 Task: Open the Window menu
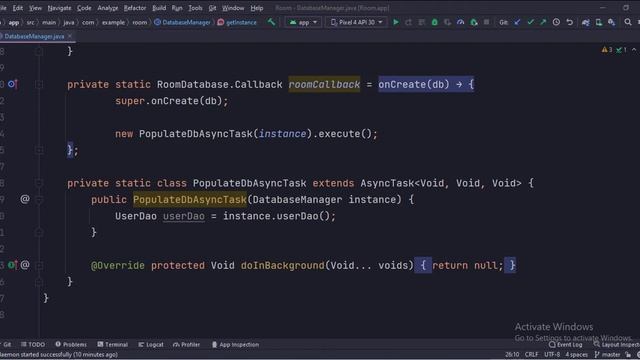pyautogui.click(x=233, y=8)
